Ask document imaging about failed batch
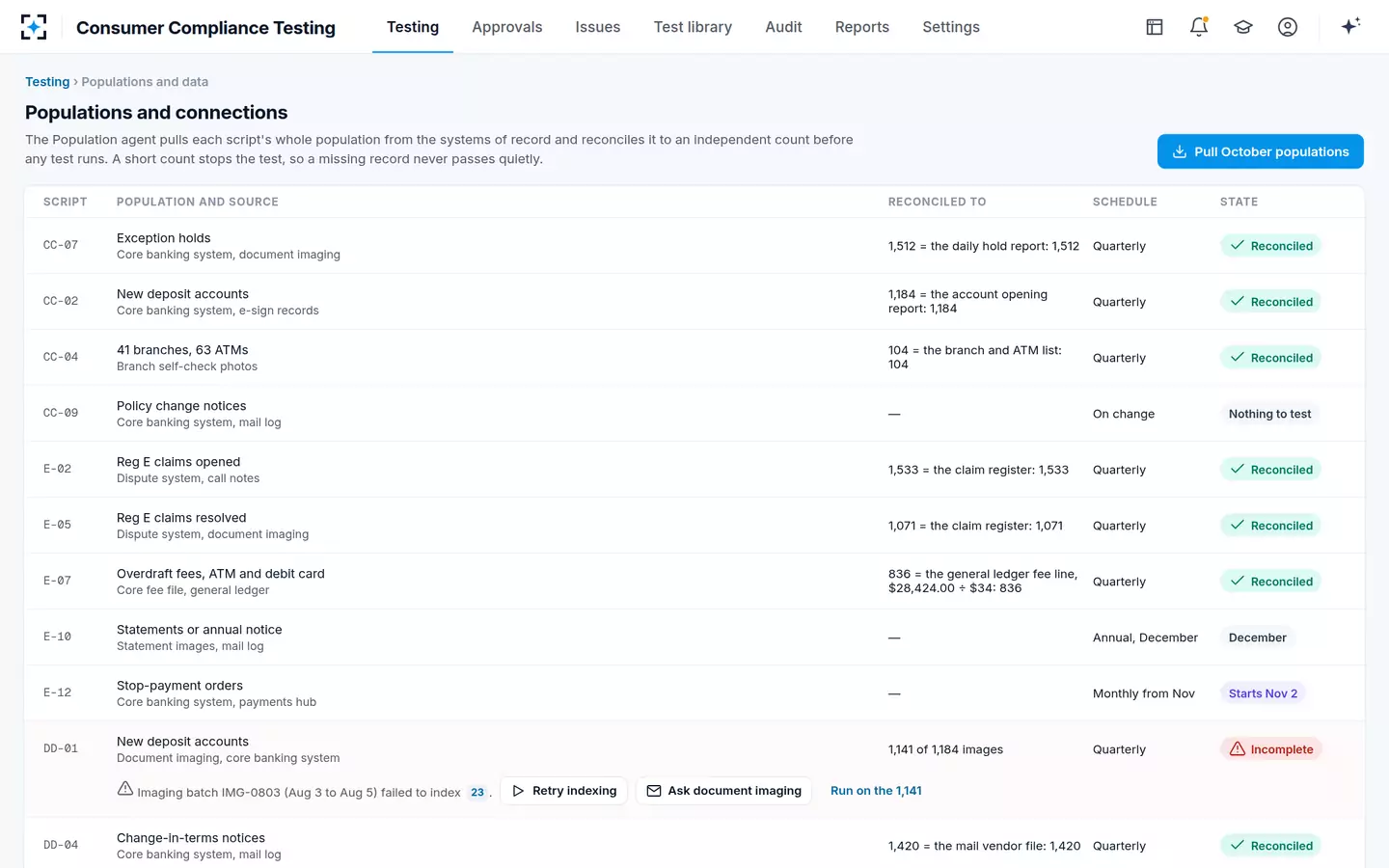The height and width of the screenshot is (868, 1389). [x=723, y=791]
